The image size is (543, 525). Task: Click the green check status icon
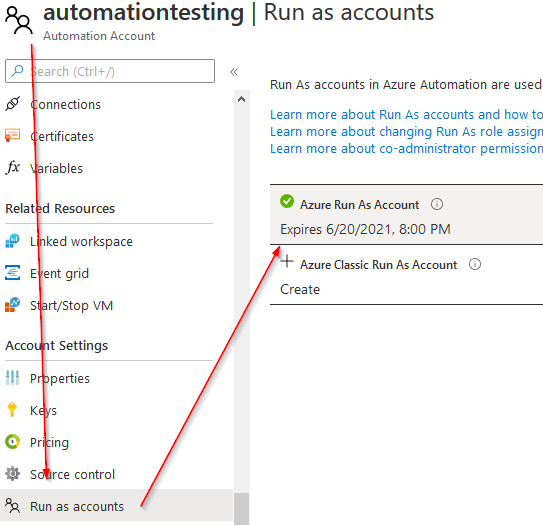[x=287, y=201]
